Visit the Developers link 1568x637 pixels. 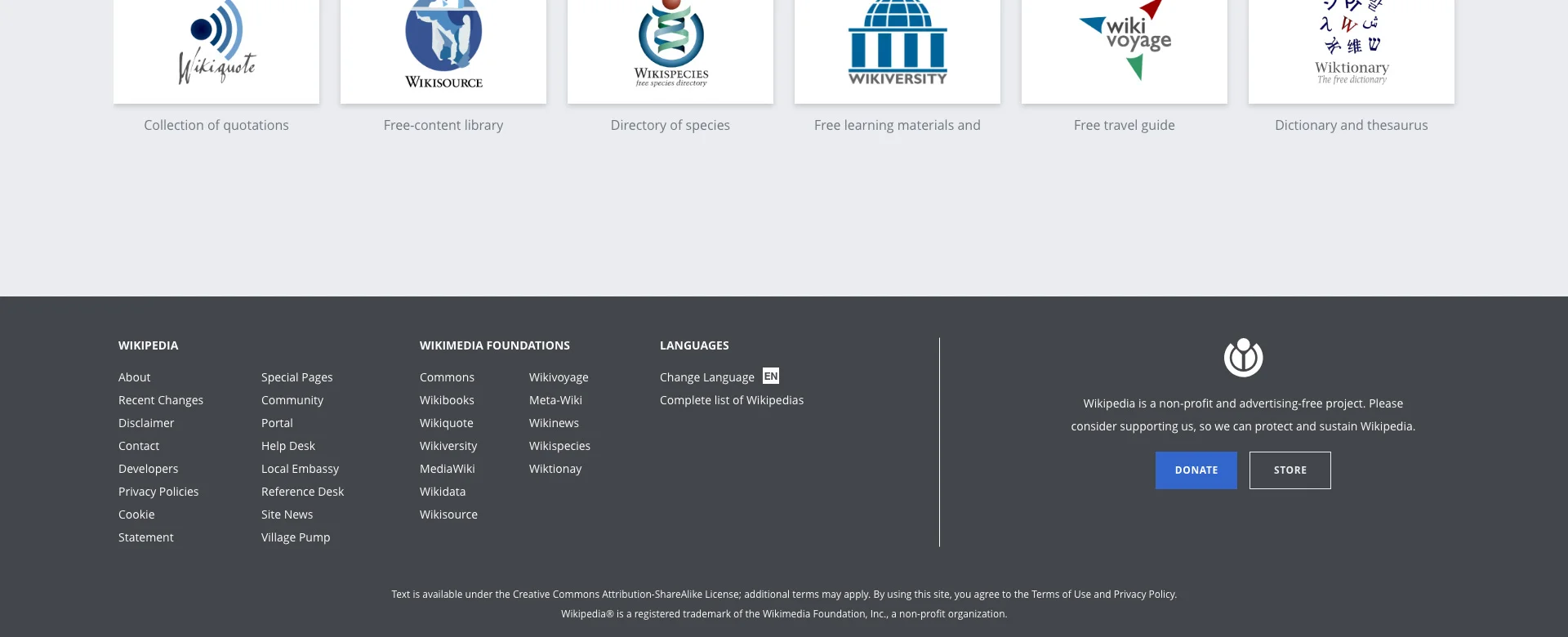pos(148,469)
